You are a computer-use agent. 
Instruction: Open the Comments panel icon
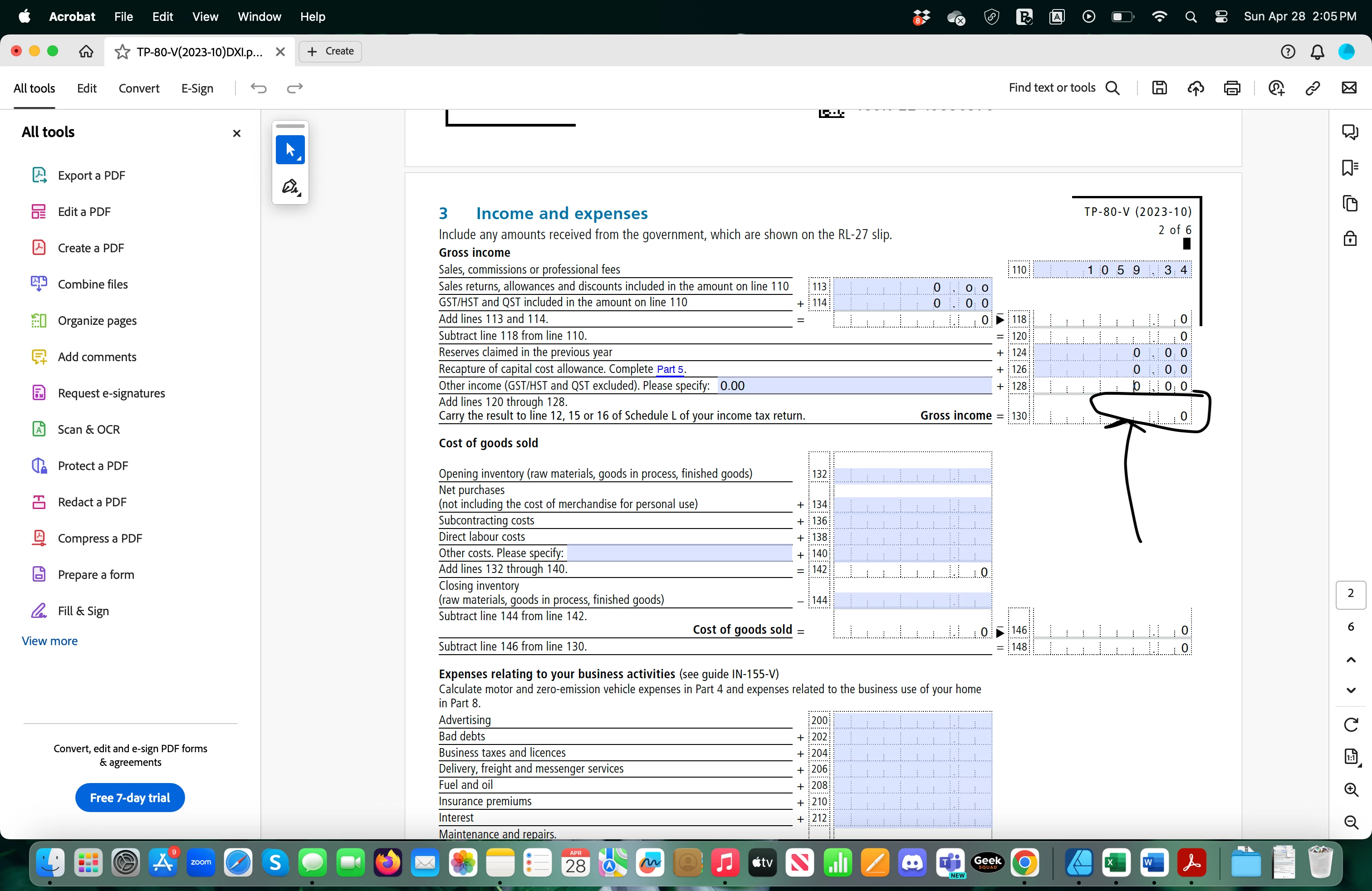(x=1350, y=132)
